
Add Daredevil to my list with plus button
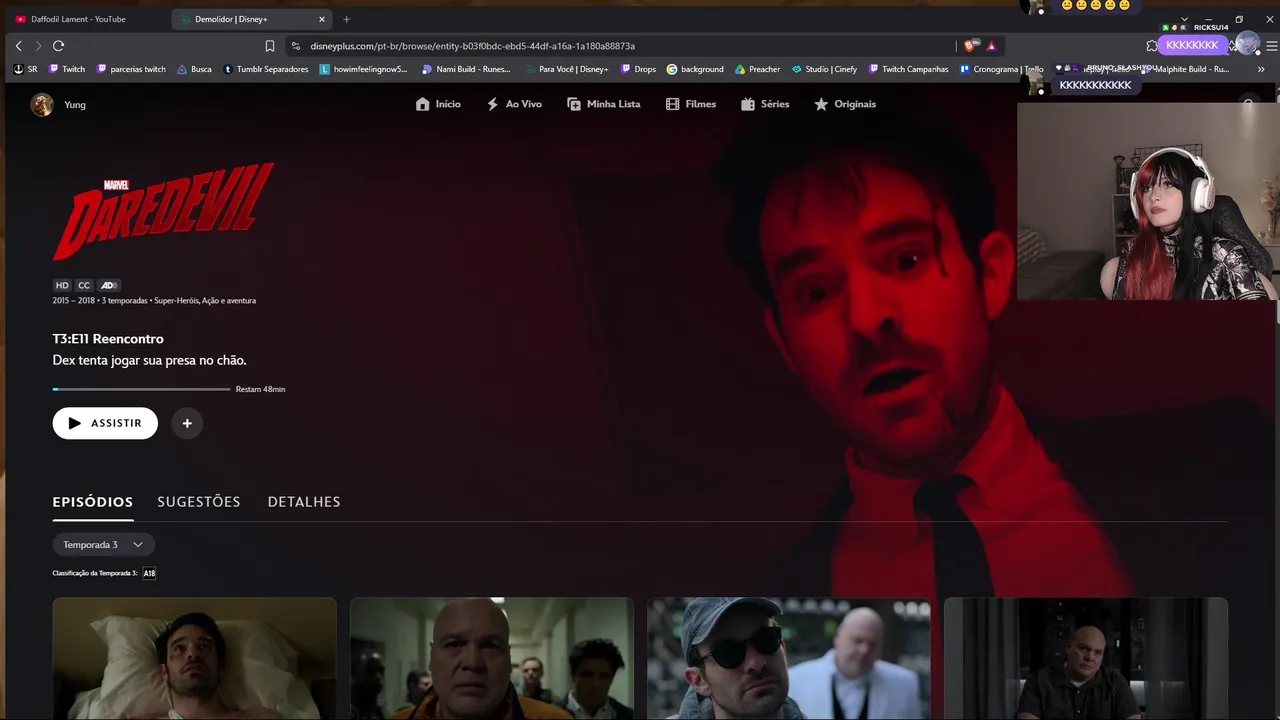pos(187,423)
